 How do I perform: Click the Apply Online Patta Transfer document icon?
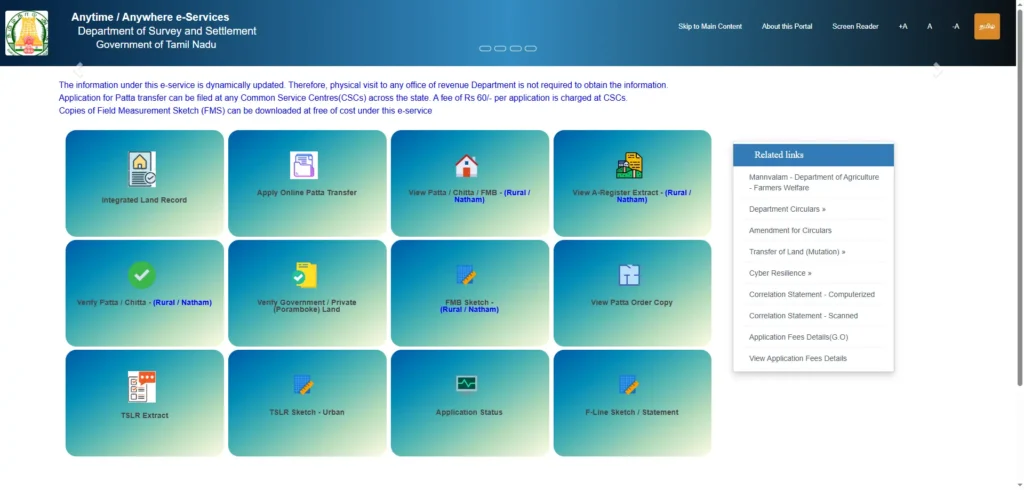coord(304,165)
